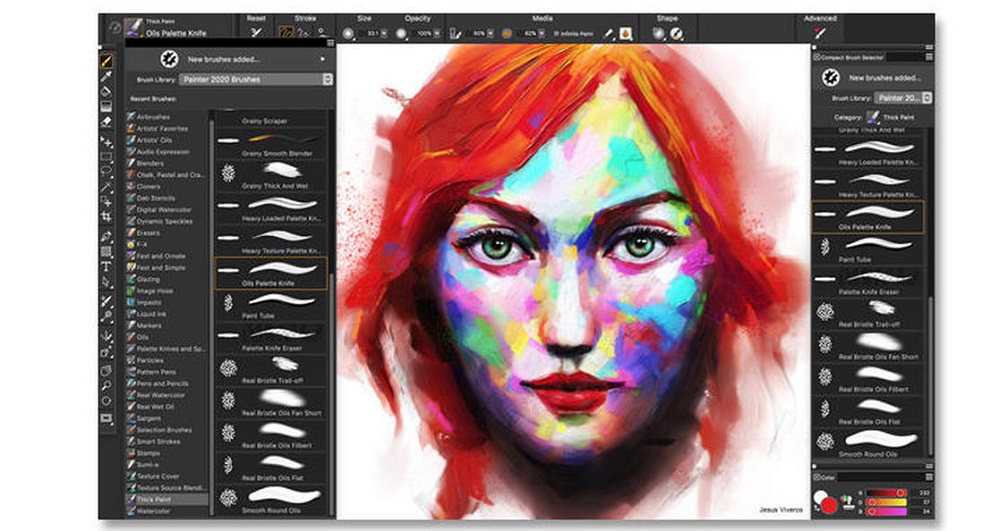Viewport: 1000px width, 531px height.
Task: Choose the Grainy Smooth Blender variant in the left panel
Action: 271,144
